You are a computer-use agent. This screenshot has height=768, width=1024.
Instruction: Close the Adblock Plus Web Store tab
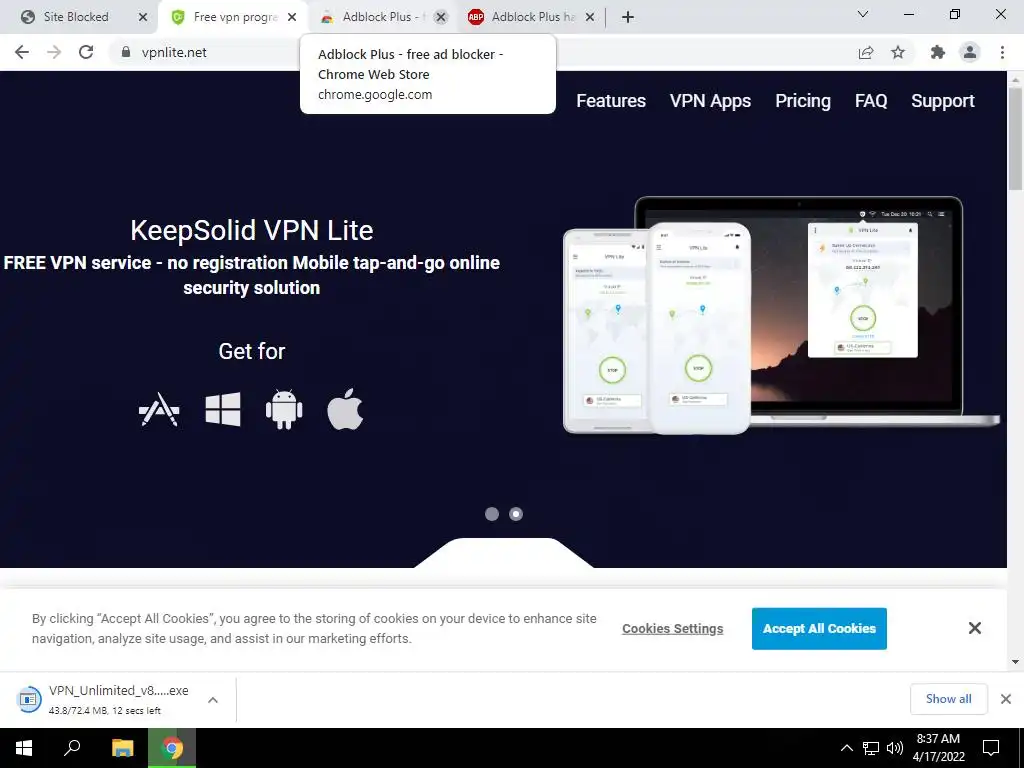tap(441, 17)
